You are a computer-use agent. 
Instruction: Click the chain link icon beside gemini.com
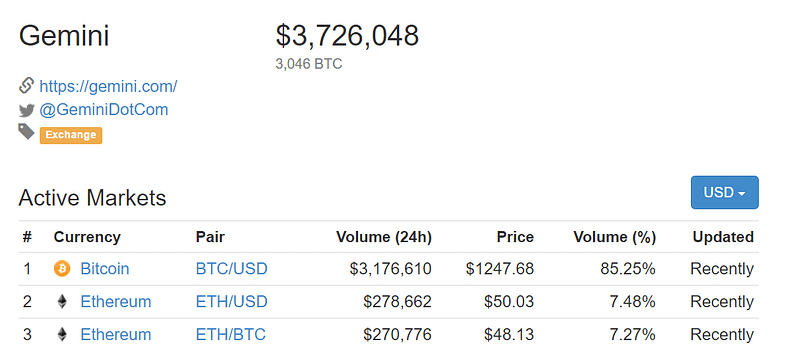(27, 86)
